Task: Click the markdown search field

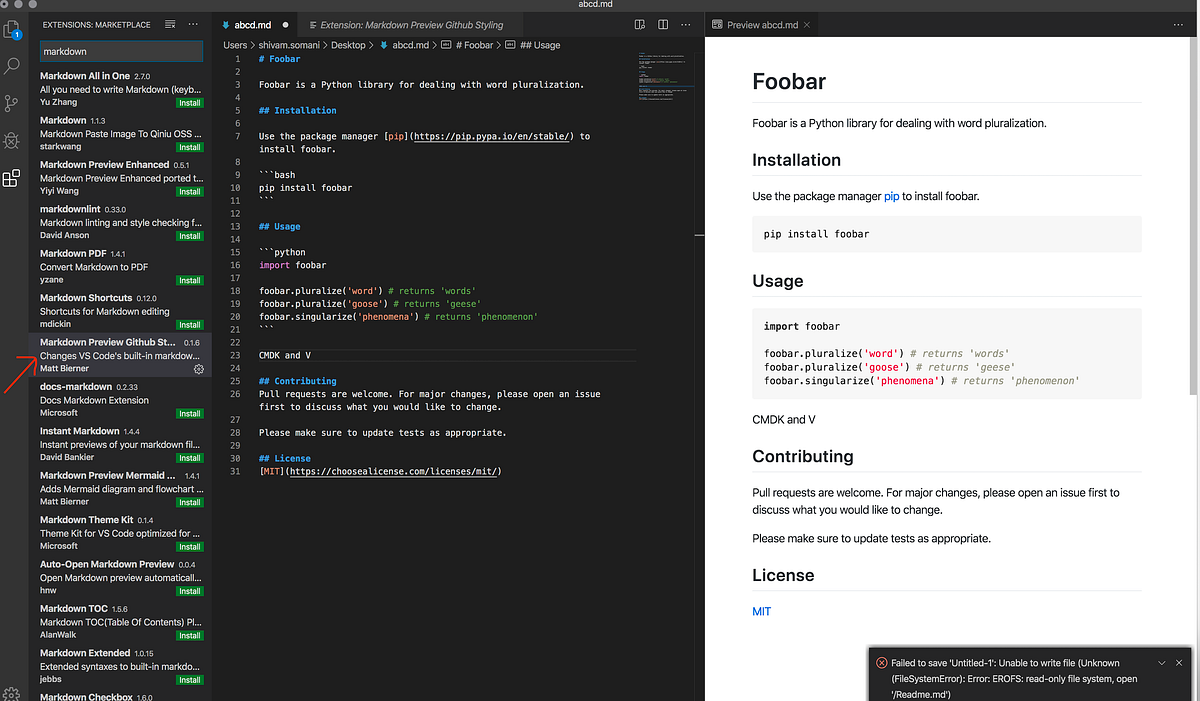Action: click(120, 51)
